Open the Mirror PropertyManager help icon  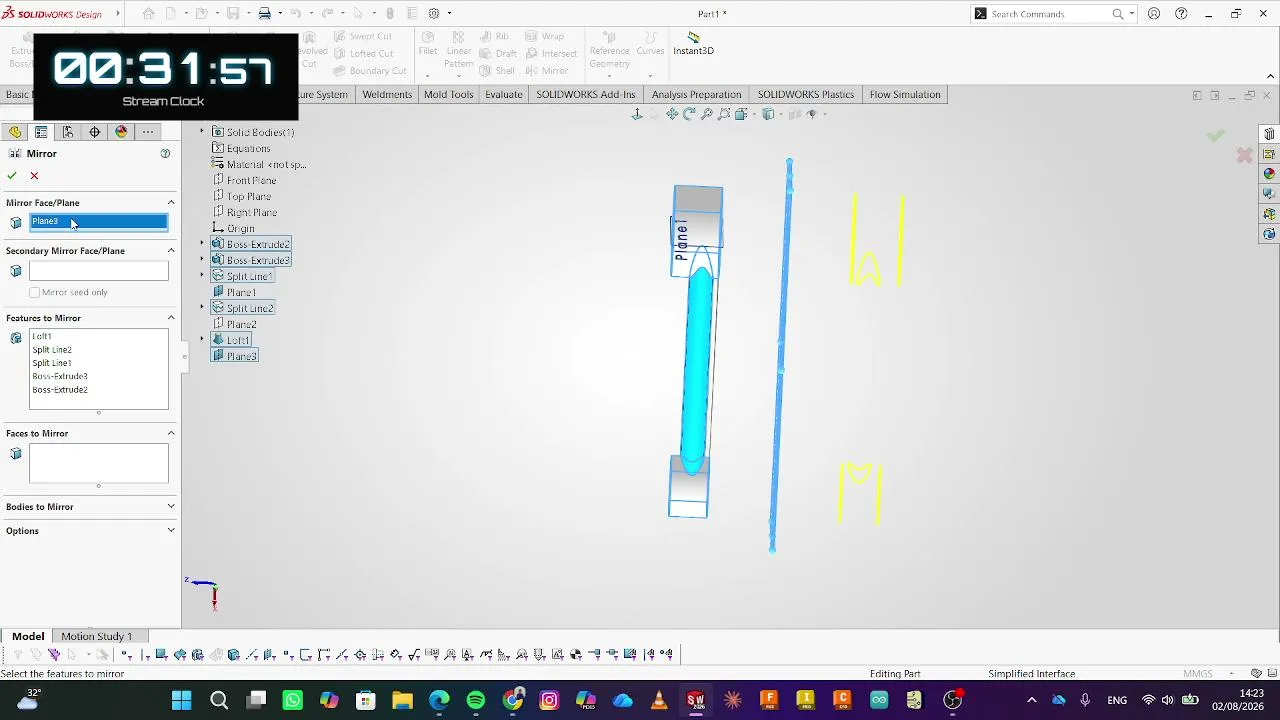click(165, 153)
